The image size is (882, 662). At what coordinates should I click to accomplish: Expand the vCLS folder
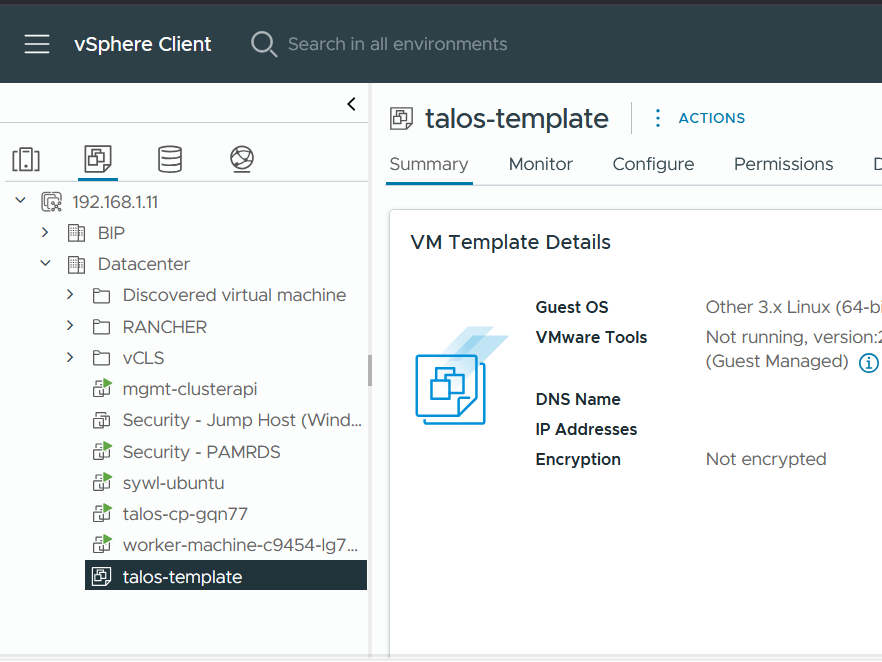click(x=70, y=357)
